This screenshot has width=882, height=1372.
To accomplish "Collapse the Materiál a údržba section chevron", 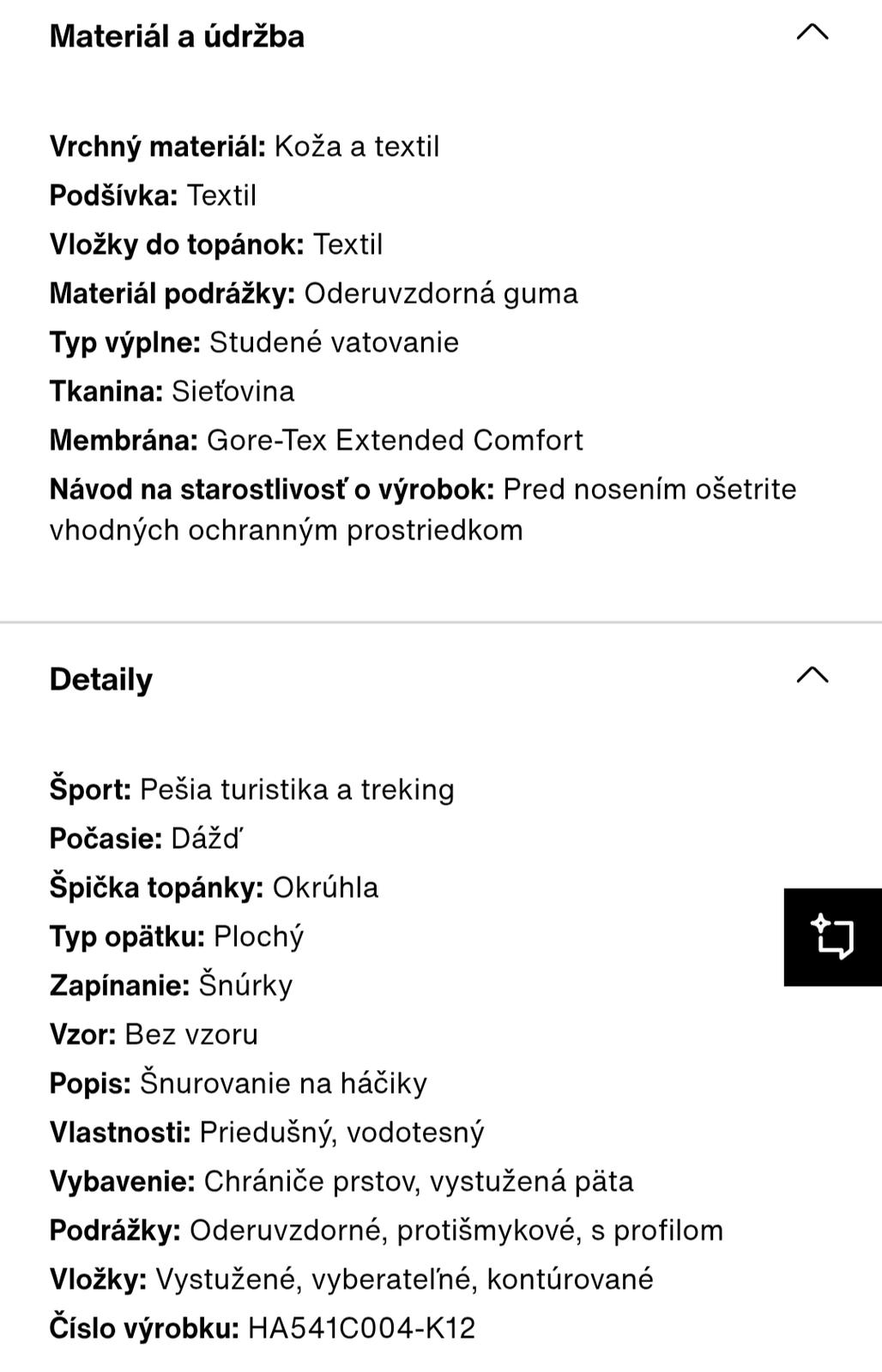I will pyautogui.click(x=812, y=33).
